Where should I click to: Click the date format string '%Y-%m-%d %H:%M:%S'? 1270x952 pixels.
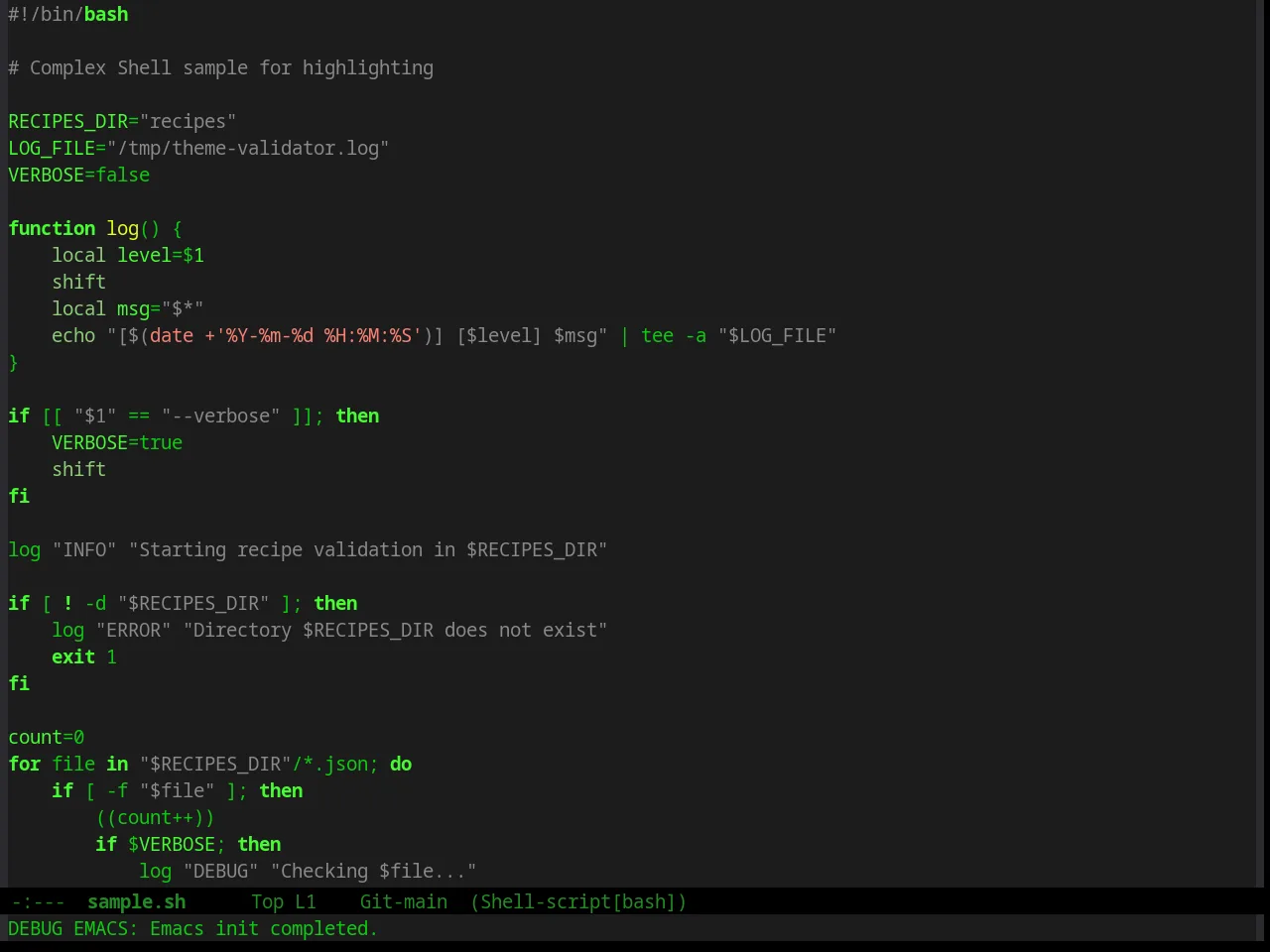[318, 335]
